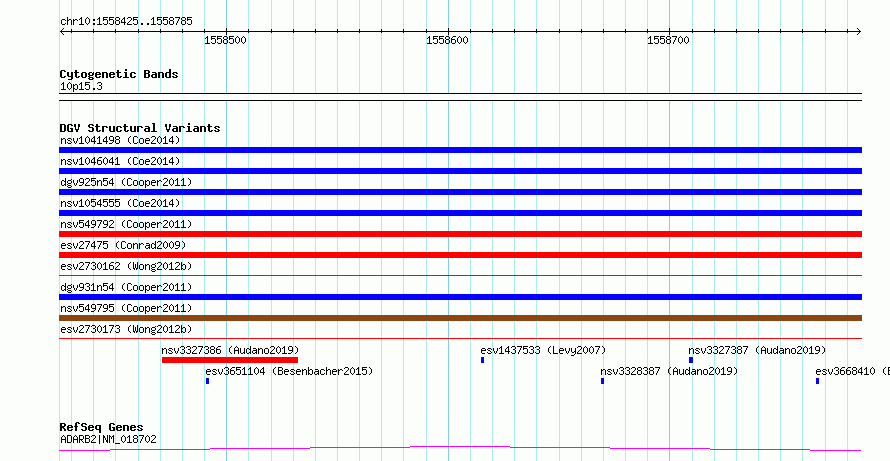This screenshot has height=461, width=890.
Task: Select the red bar under esv27475
Action: (460, 255)
